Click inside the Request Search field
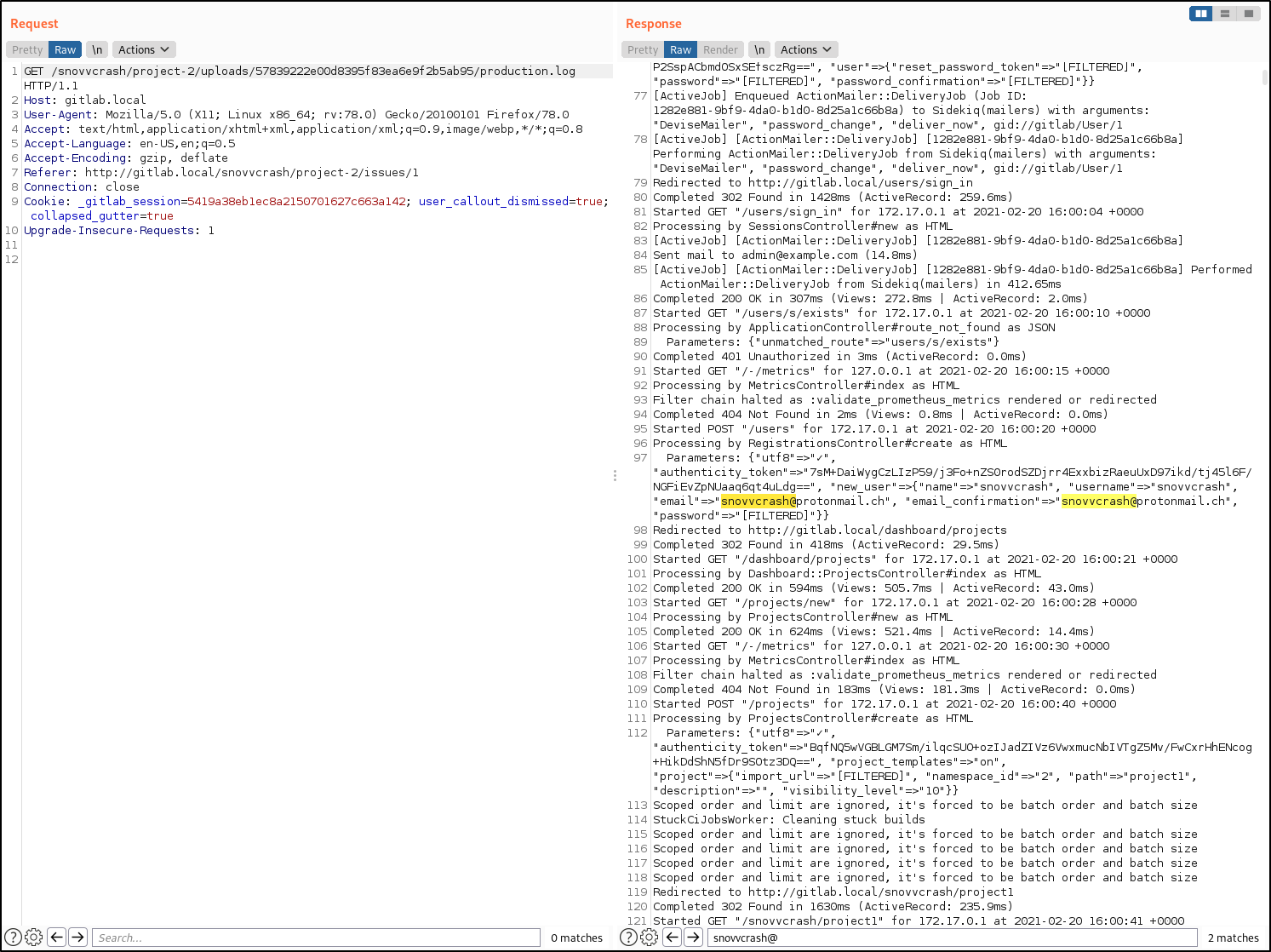The height and width of the screenshot is (952, 1271). (x=315, y=937)
